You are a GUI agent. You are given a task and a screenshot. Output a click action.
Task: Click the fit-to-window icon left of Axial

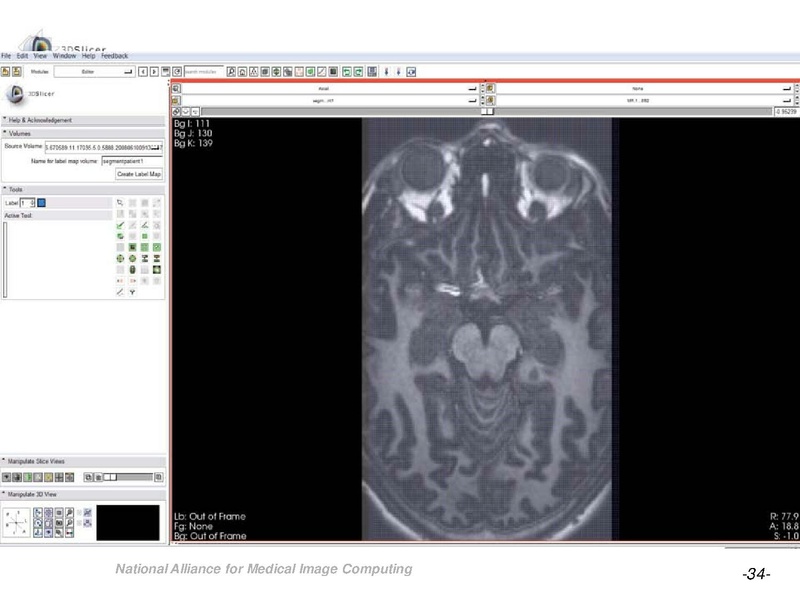176,89
